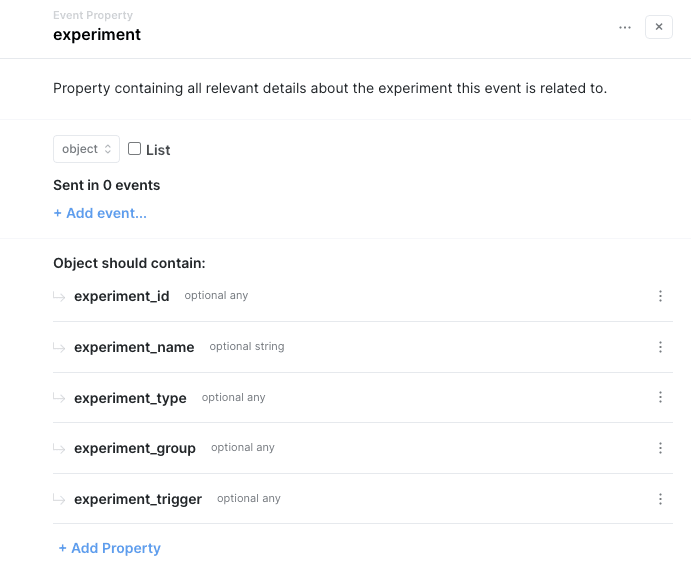Close the experiment property panel
Image resolution: width=691 pixels, height=581 pixels.
[659, 27]
